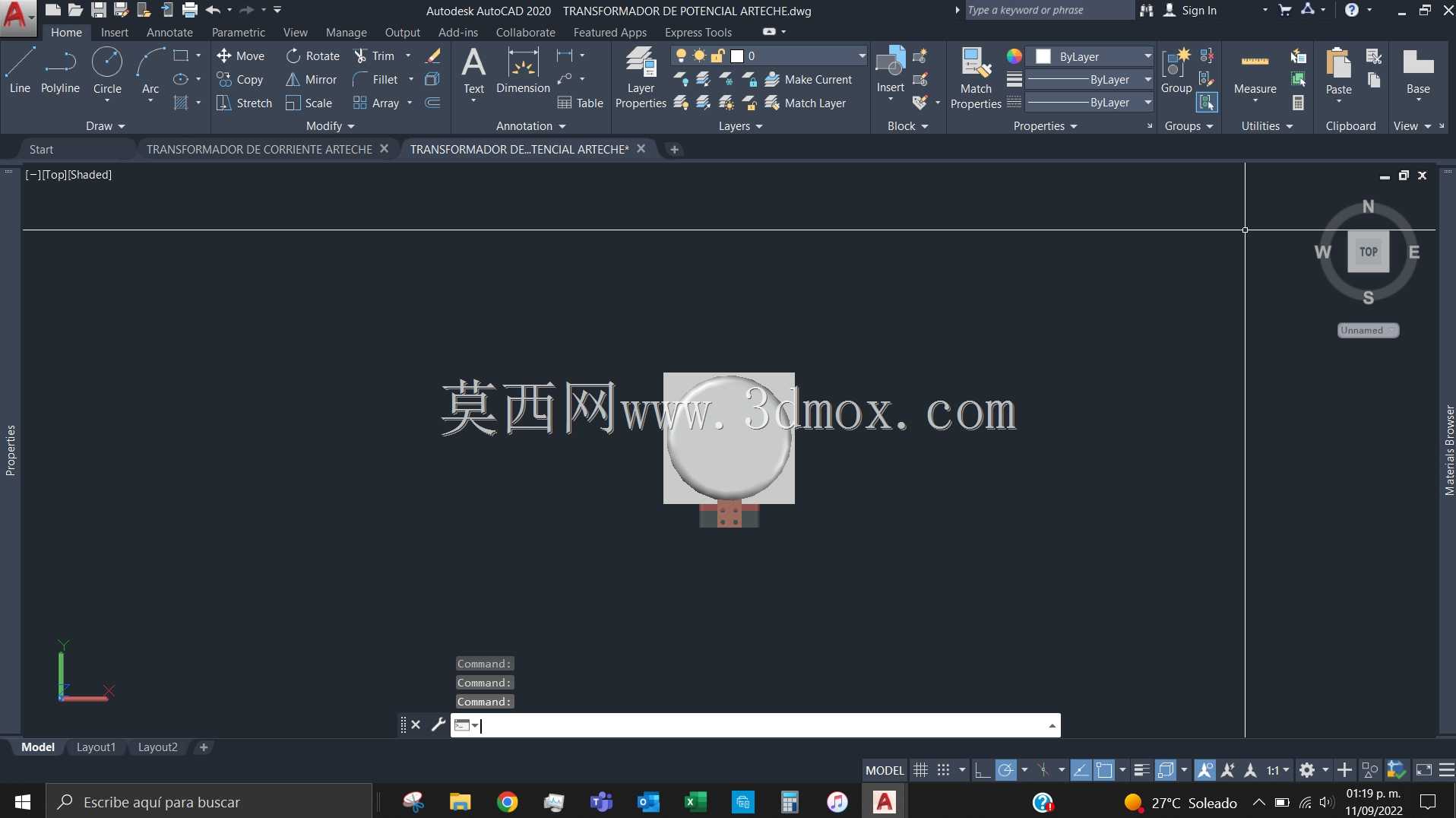Viewport: 1456px width, 818px height.
Task: Toggle Lineweight display
Action: (x=1141, y=770)
